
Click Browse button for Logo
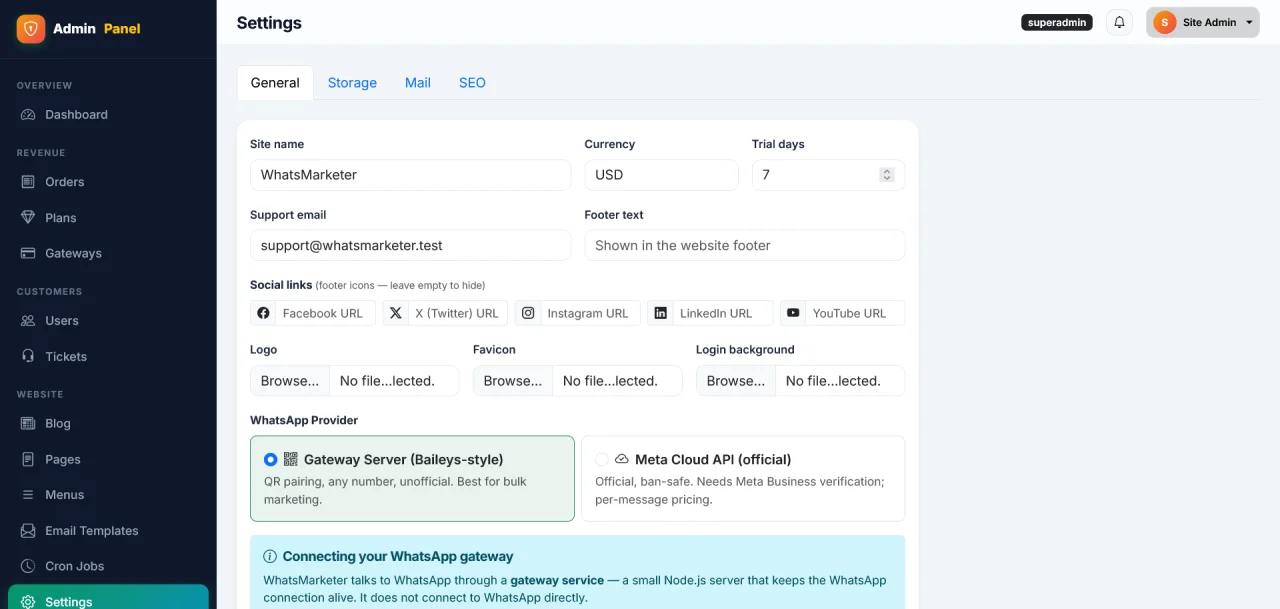point(290,381)
